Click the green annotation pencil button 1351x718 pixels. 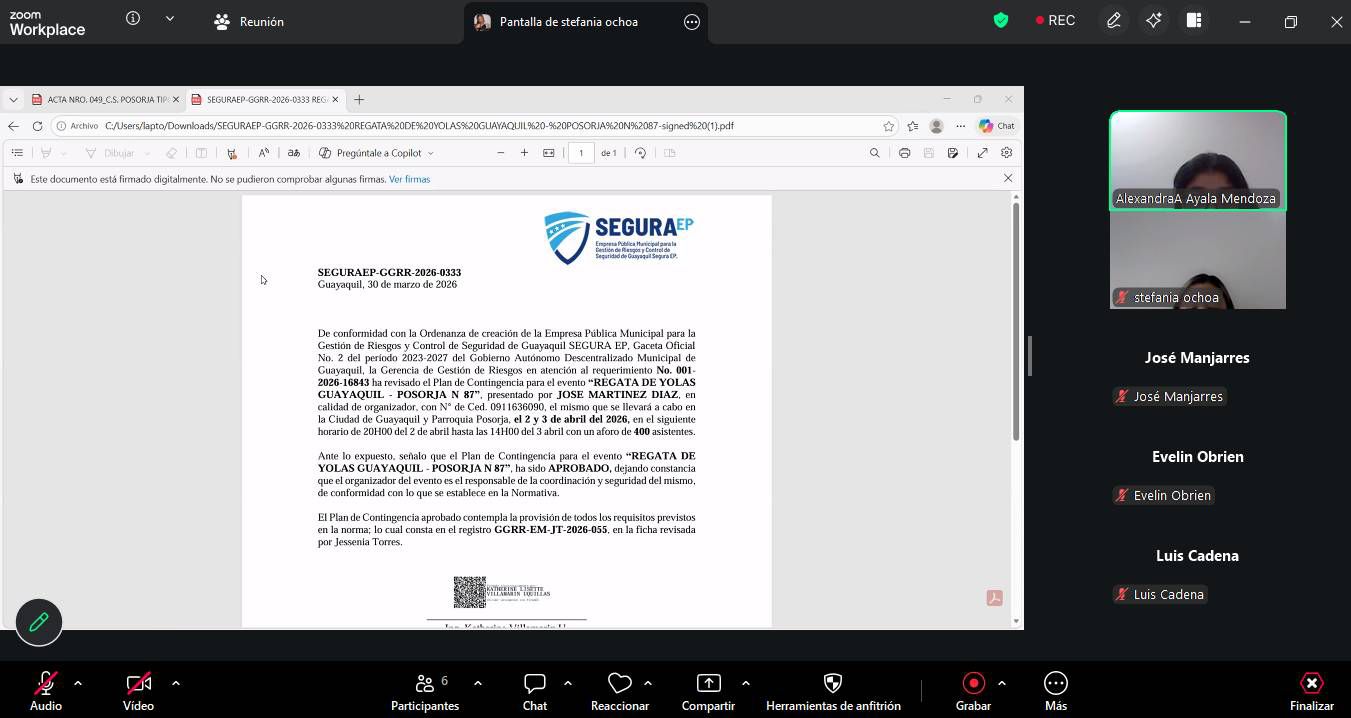click(x=39, y=622)
